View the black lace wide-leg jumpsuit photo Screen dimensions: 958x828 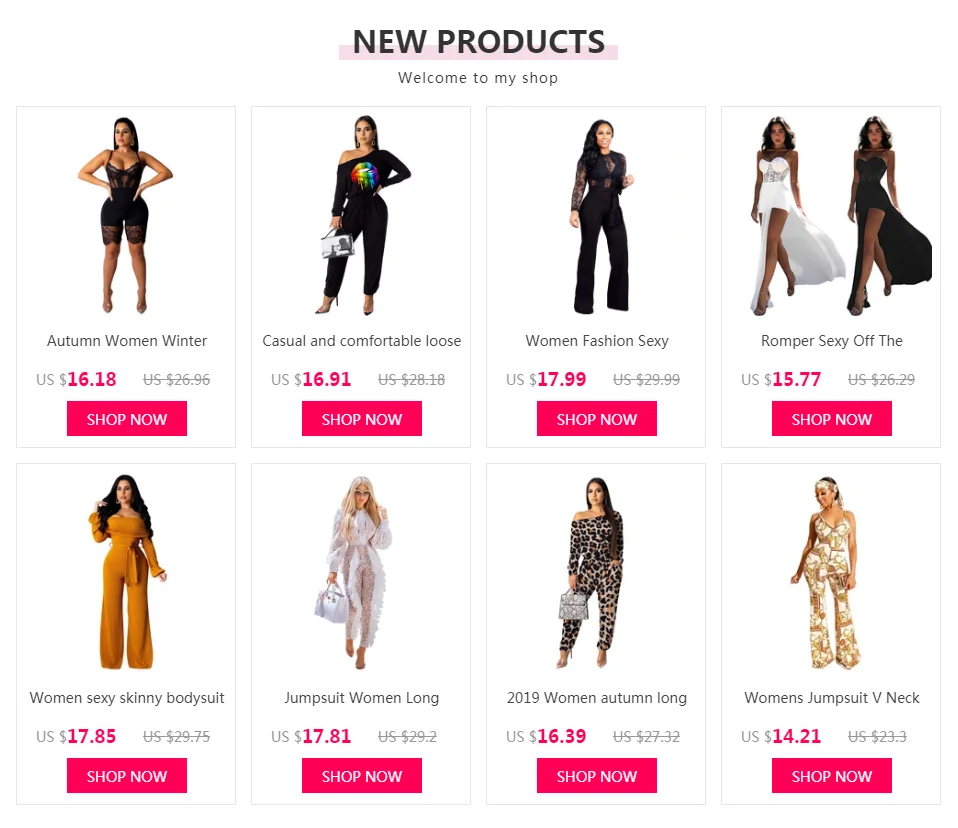click(596, 215)
